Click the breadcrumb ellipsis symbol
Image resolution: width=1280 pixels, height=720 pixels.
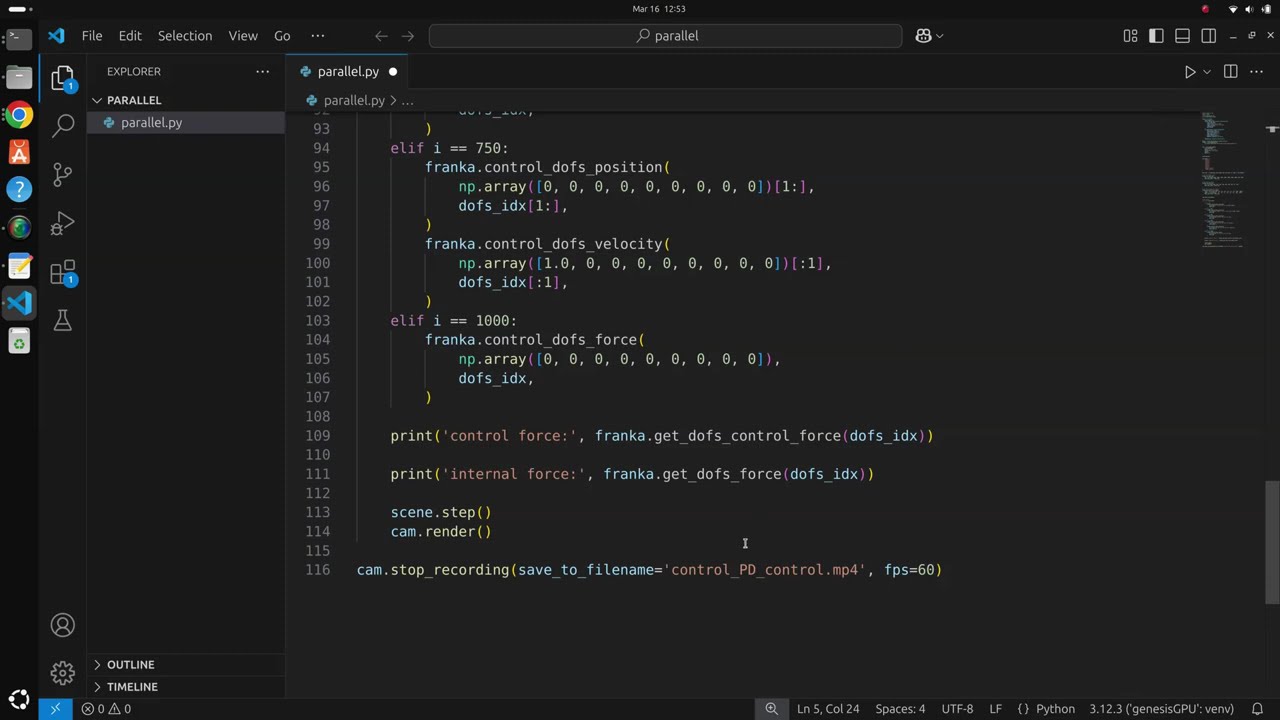407,101
